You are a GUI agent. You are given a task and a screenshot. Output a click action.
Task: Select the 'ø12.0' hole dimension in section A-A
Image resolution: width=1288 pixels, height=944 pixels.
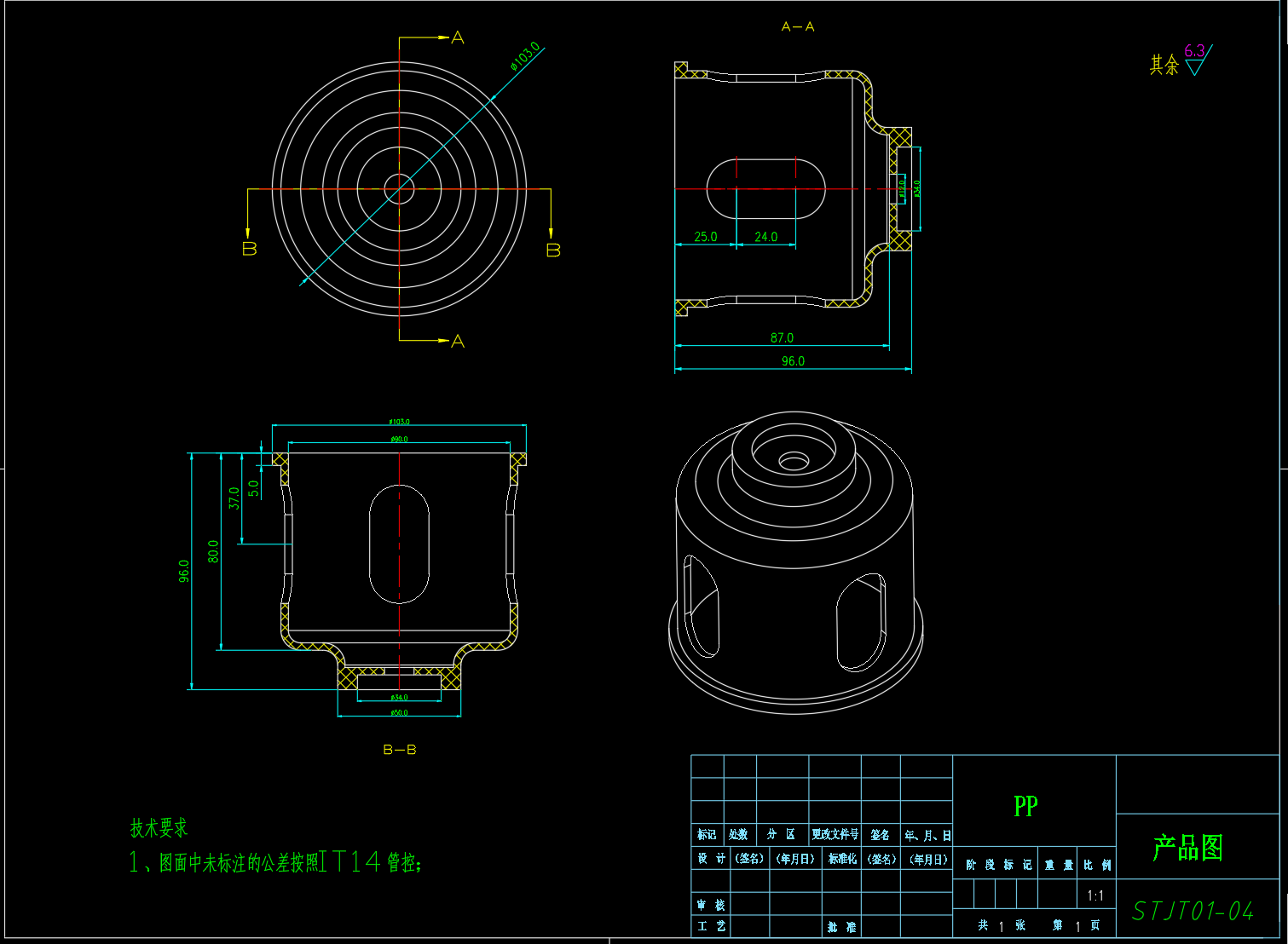902,188
